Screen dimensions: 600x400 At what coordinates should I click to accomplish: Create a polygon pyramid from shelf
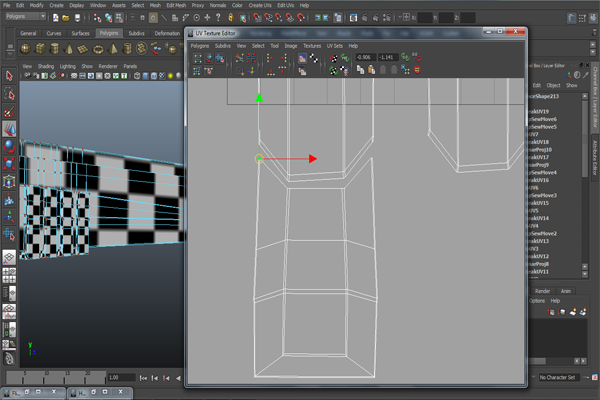[x=113, y=49]
